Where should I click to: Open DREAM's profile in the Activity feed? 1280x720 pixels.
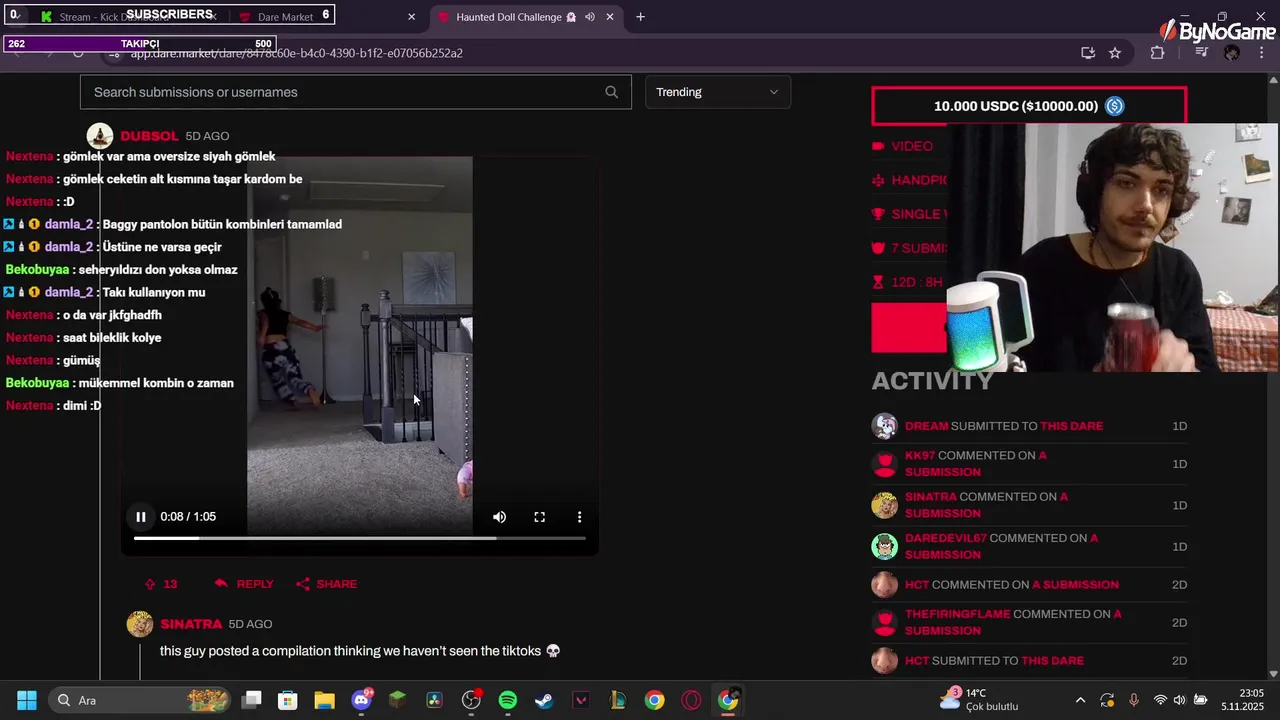[x=926, y=426]
